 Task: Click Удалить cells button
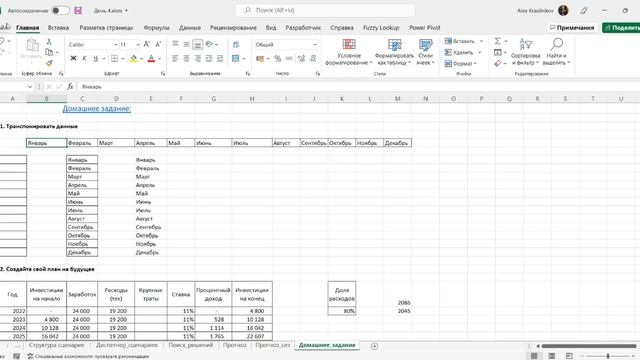tap(459, 52)
